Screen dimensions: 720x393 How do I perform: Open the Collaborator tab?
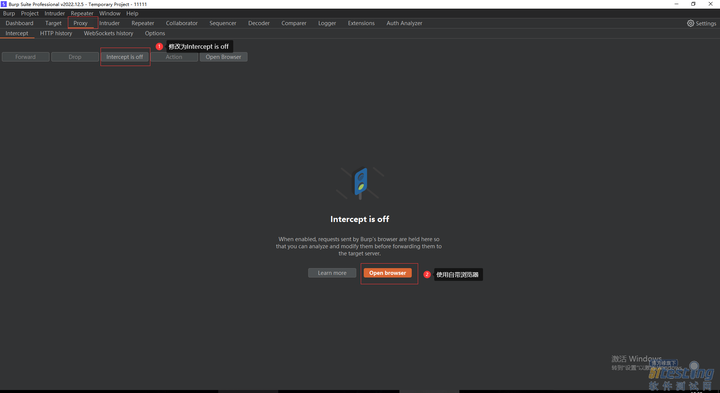181,23
